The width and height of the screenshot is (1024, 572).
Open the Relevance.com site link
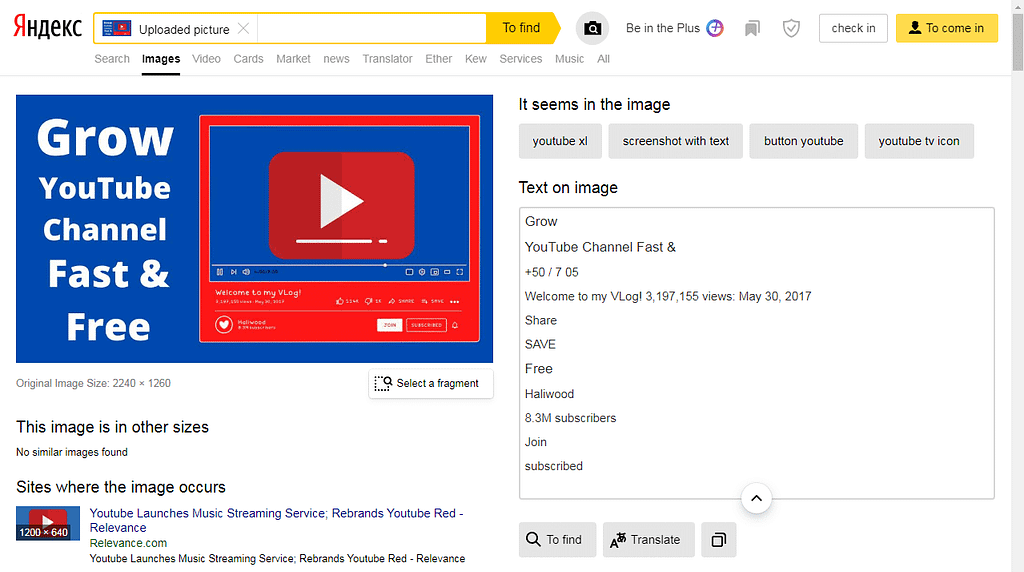tap(128, 543)
